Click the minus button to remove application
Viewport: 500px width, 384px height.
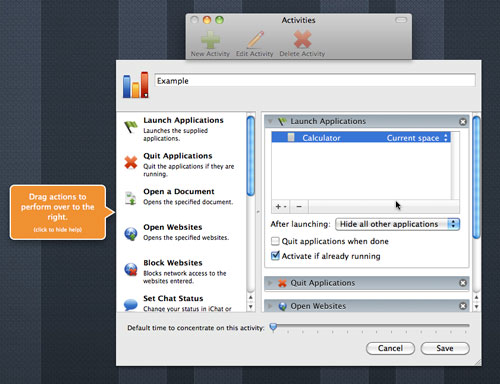(x=299, y=207)
